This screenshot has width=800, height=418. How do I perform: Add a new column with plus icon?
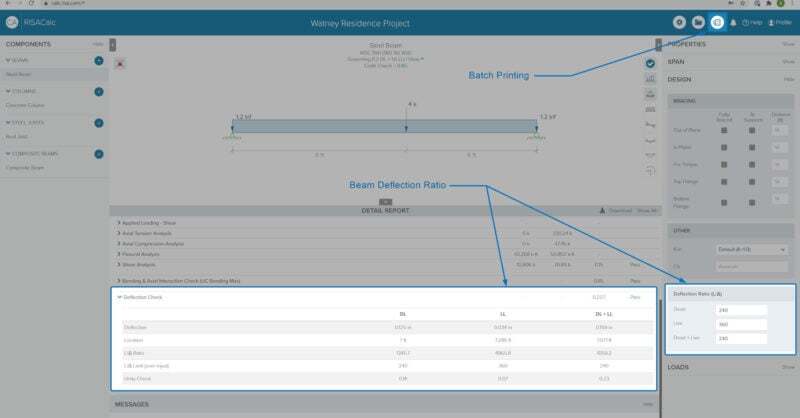[99, 92]
